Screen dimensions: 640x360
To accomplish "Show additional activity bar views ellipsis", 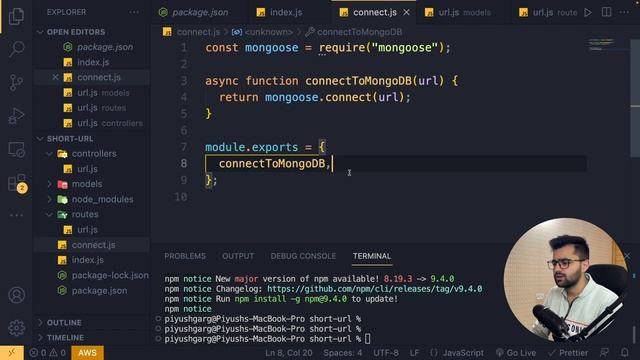I will [x=16, y=215].
